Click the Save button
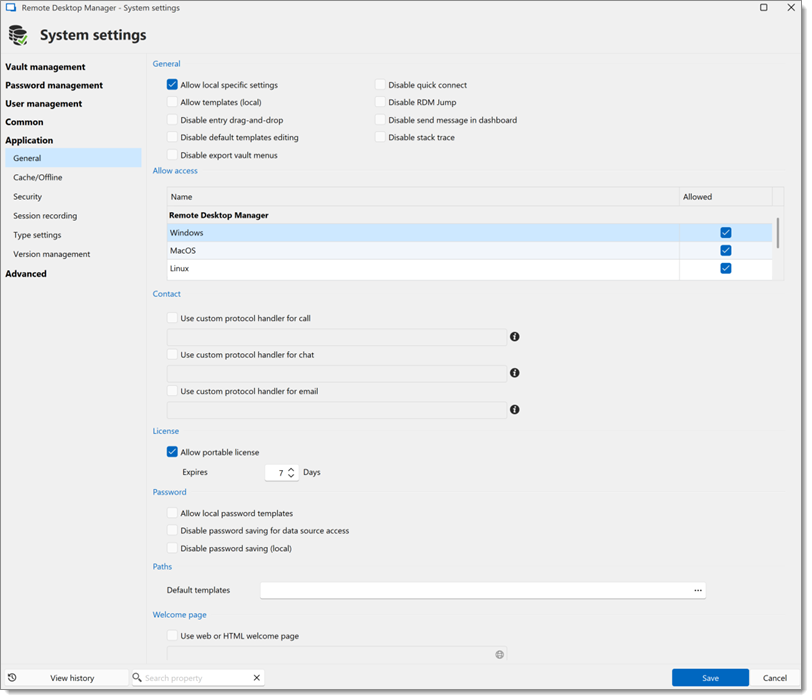This screenshot has height=700, width=812. [x=710, y=678]
